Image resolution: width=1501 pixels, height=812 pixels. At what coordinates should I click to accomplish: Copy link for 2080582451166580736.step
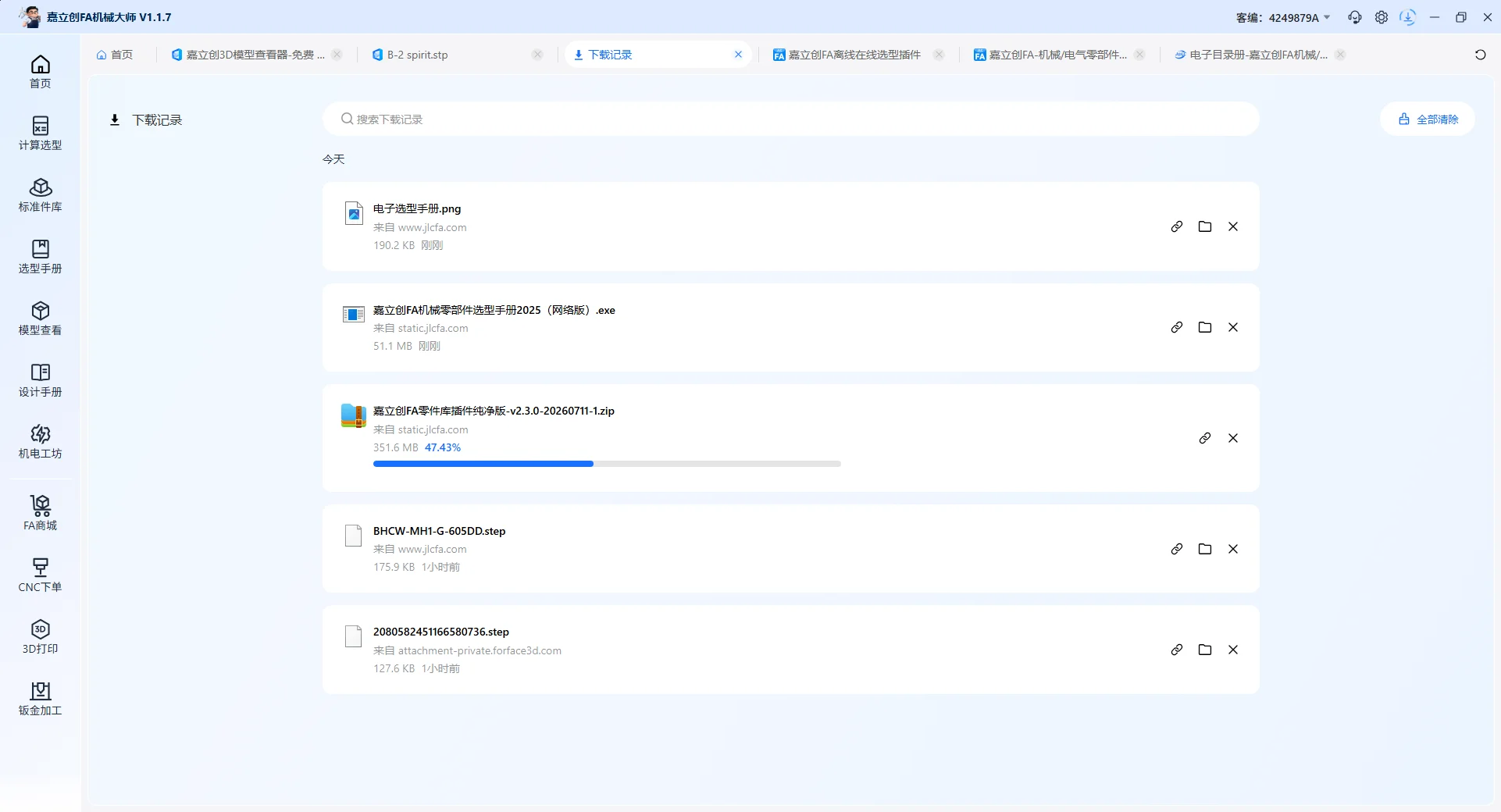click(x=1177, y=650)
